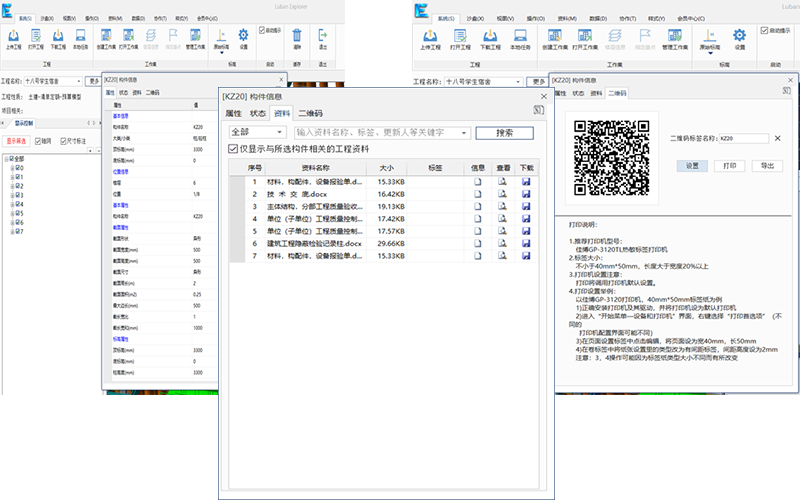The image size is (800, 500).
Task: Click download icon for row 1 file
Action: click(x=526, y=182)
